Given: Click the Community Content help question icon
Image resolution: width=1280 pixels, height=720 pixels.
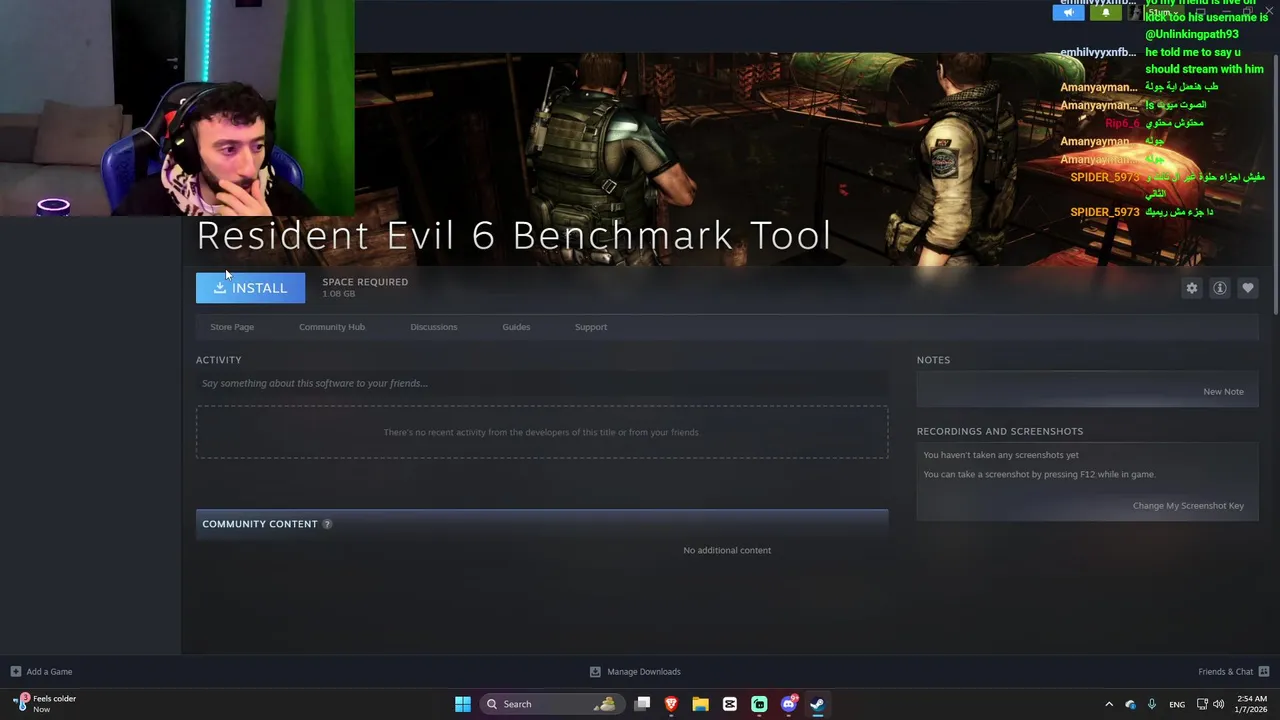Looking at the screenshot, I should click(x=327, y=524).
